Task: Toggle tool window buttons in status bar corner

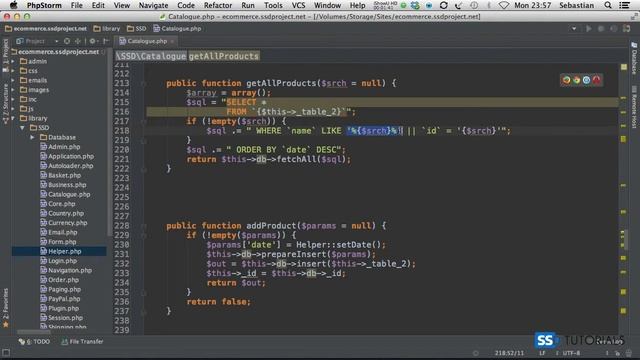Action: click(x=6, y=353)
